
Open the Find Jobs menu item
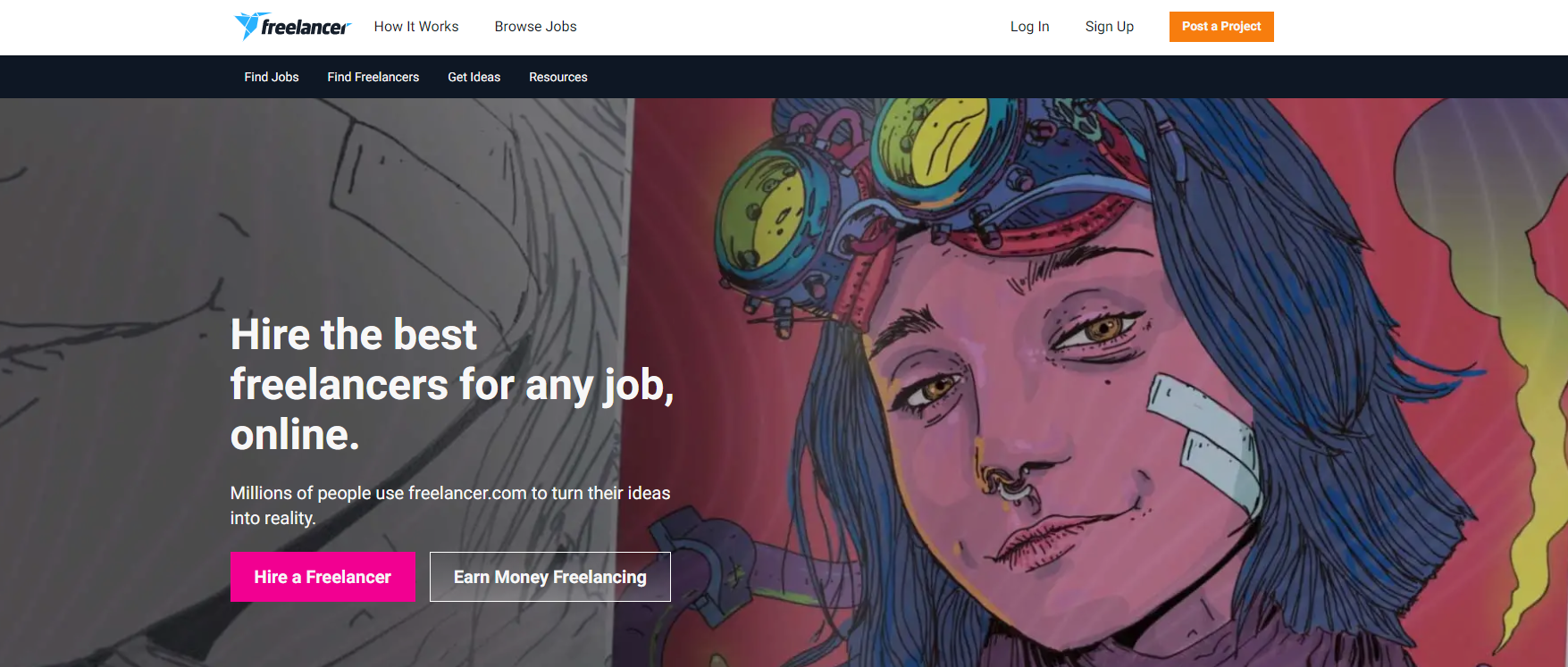point(272,77)
